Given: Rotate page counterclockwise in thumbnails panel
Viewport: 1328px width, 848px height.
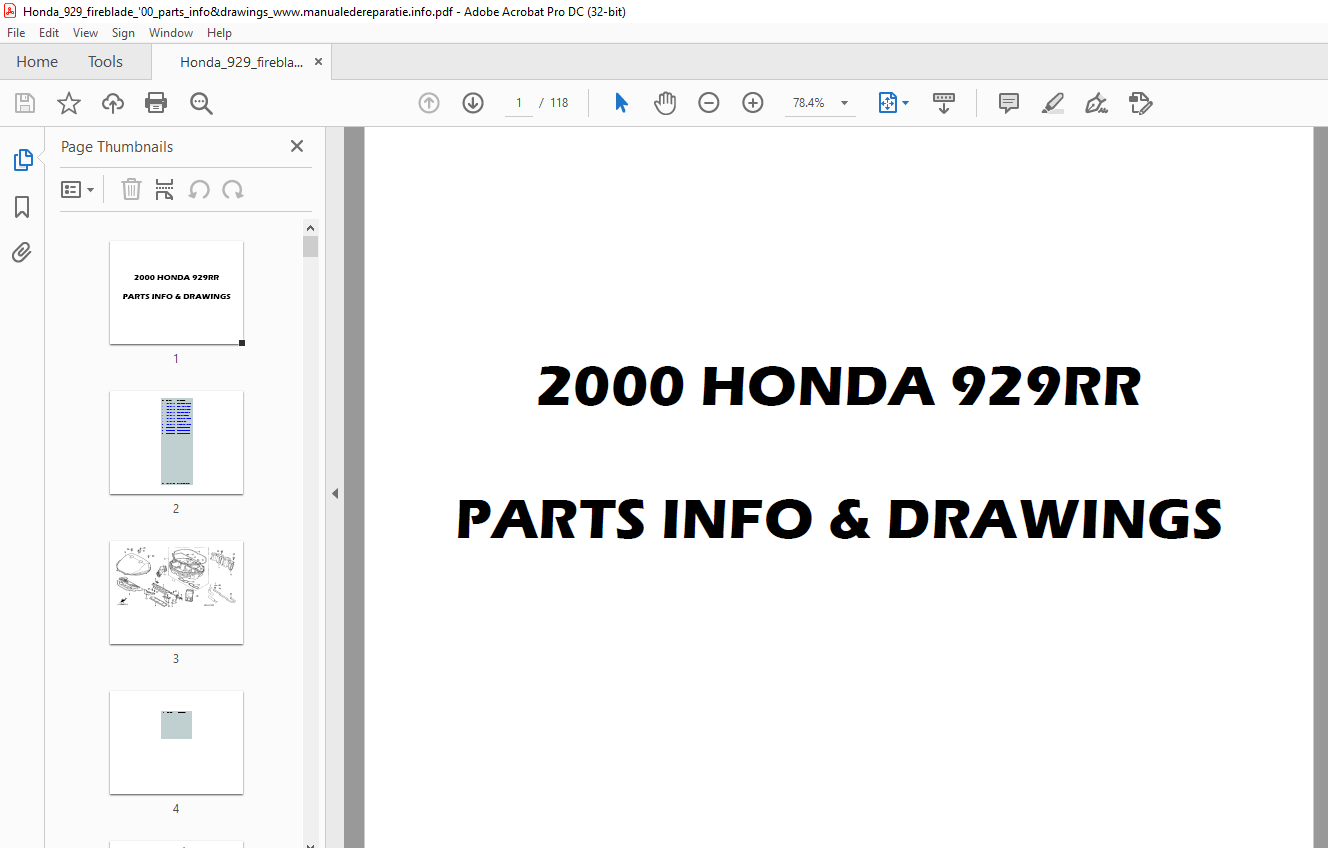Looking at the screenshot, I should click(199, 189).
